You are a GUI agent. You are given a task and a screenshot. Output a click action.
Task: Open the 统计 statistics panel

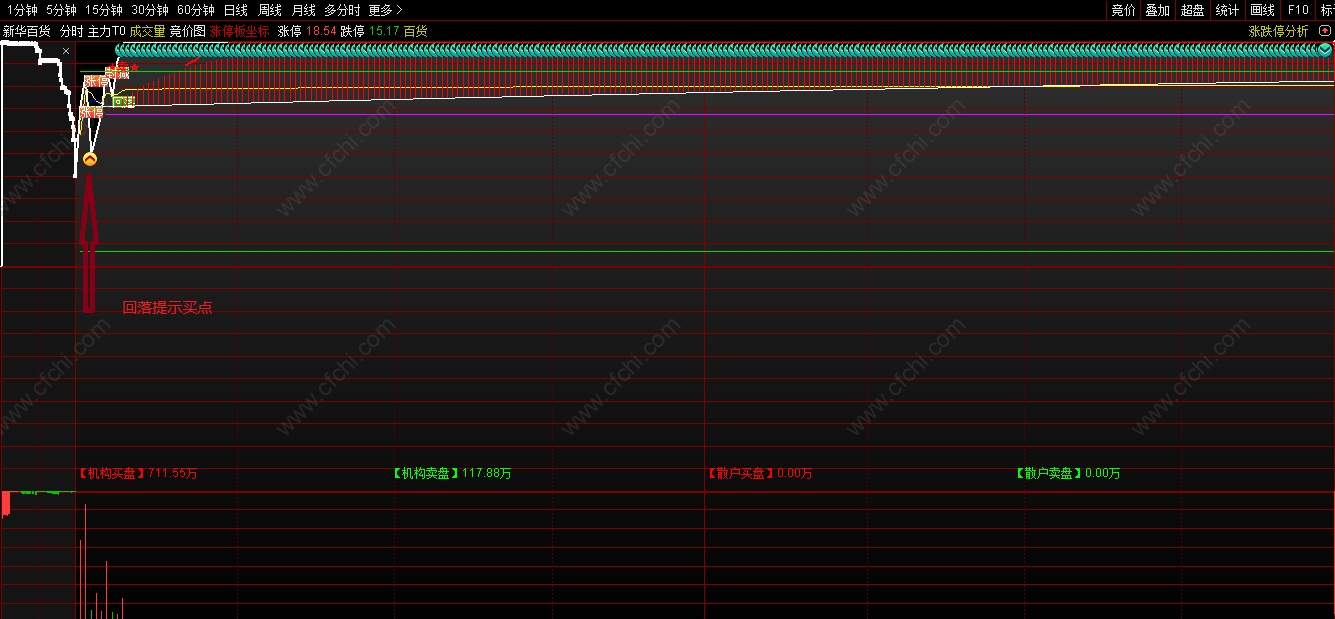[x=1227, y=10]
